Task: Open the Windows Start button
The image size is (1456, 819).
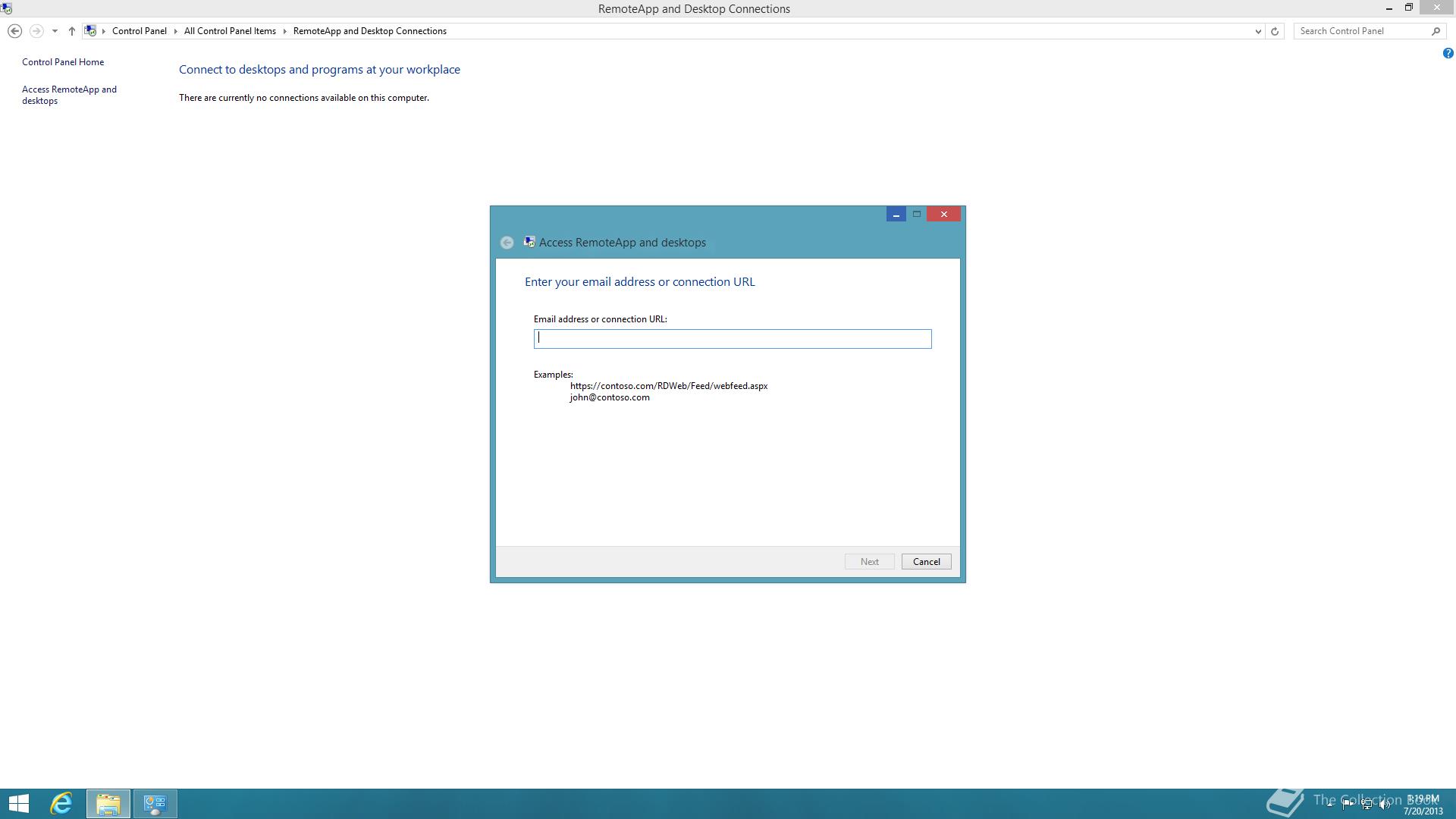Action: 19,804
